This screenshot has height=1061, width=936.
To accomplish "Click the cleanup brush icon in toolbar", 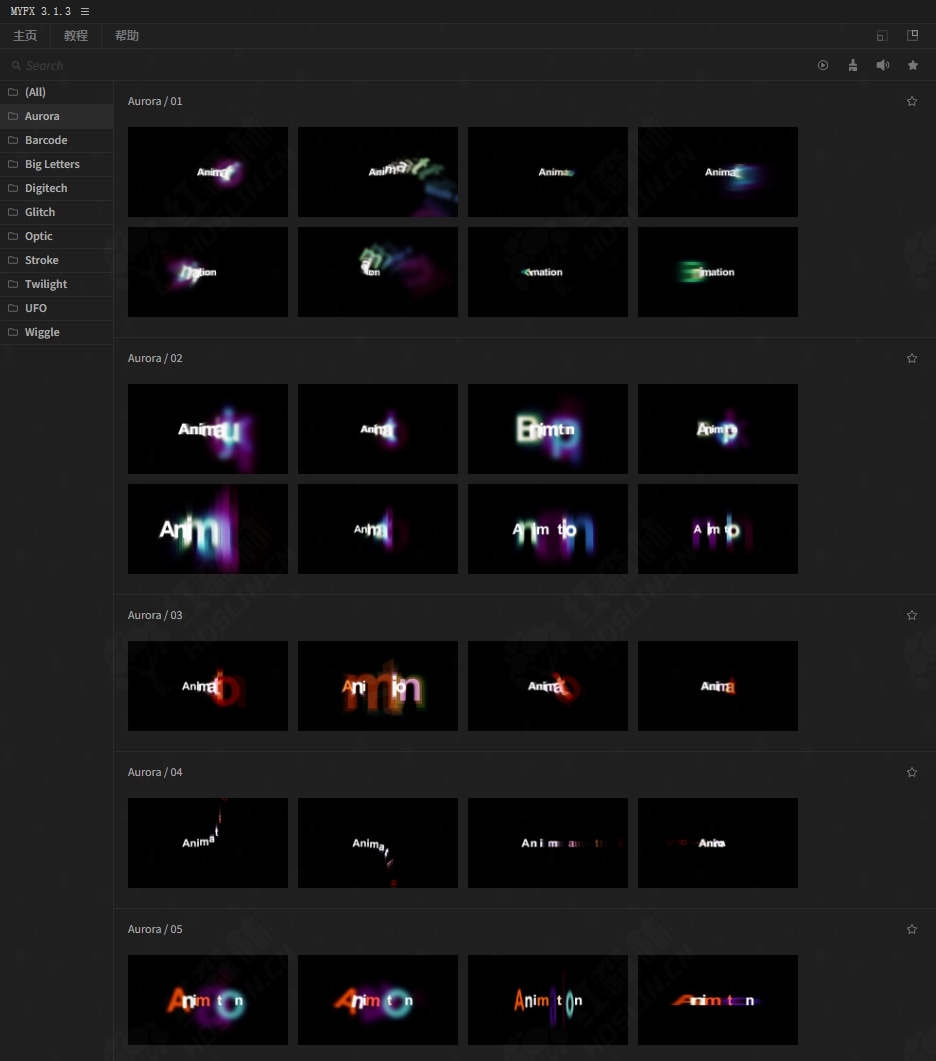I will 853,65.
